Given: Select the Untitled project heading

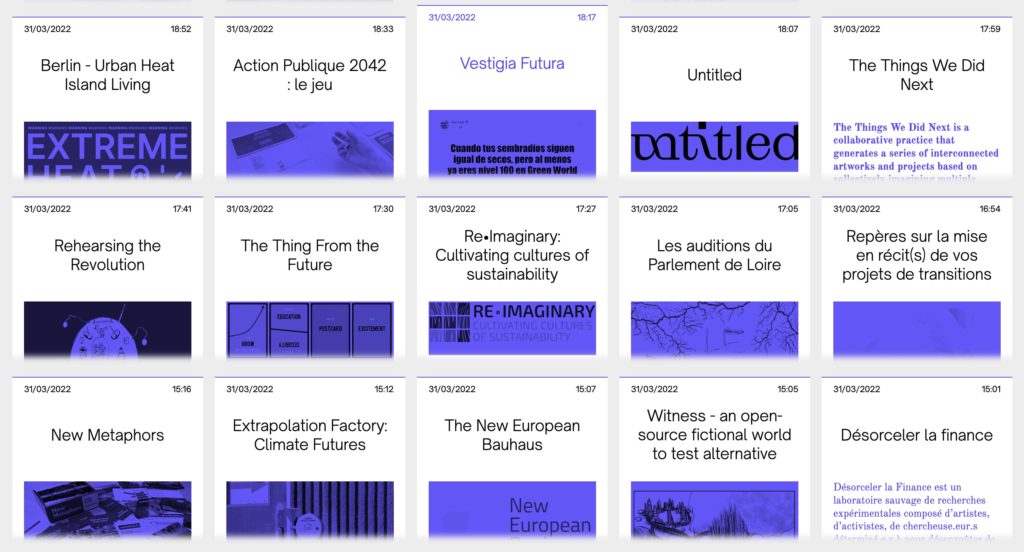Looking at the screenshot, I should [x=714, y=75].
